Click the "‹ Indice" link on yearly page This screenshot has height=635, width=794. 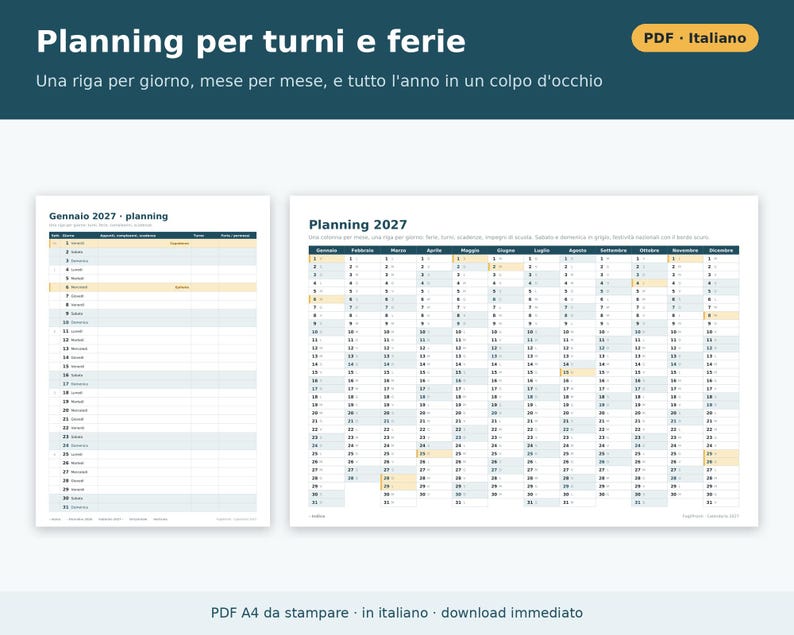tap(317, 516)
